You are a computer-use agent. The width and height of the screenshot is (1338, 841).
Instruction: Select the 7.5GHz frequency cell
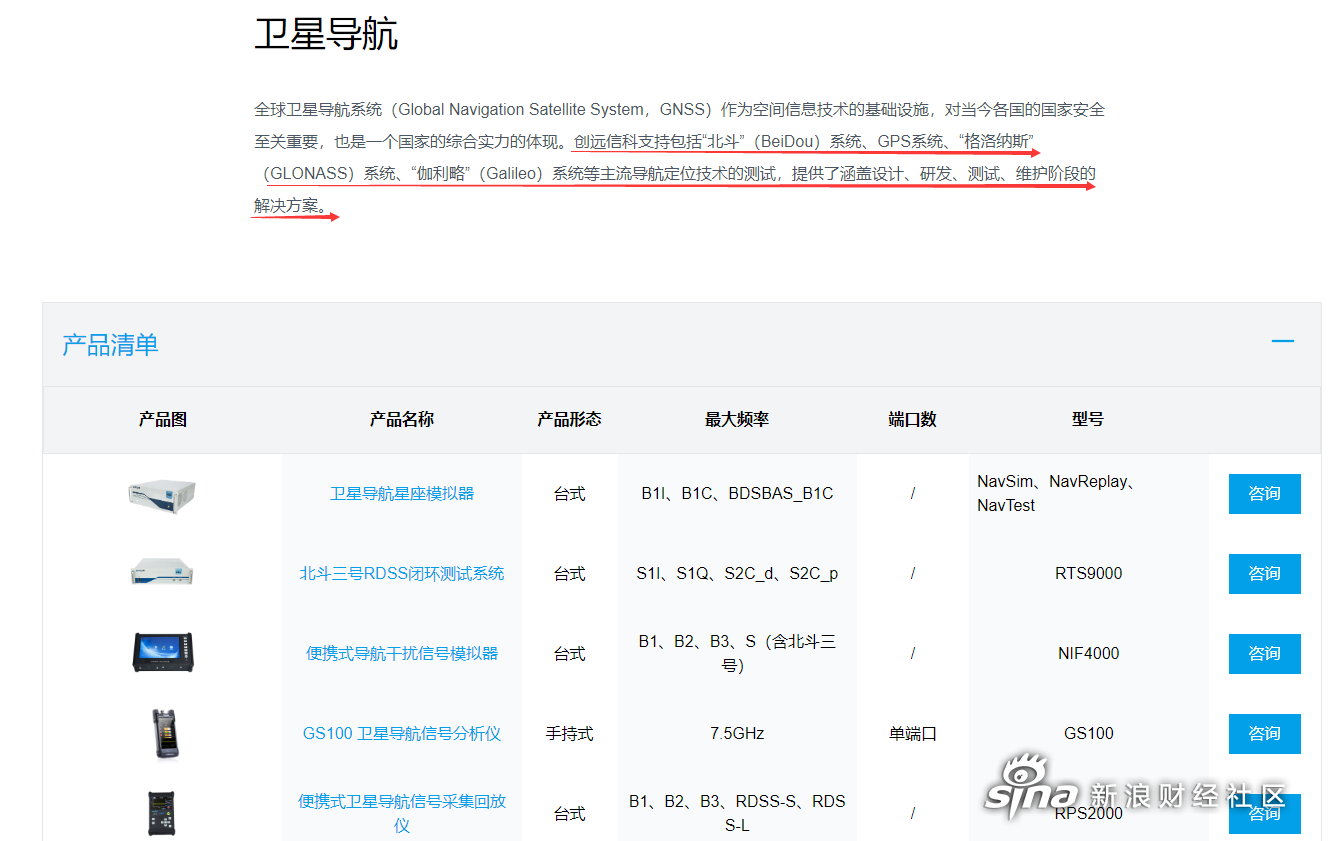coord(737,734)
